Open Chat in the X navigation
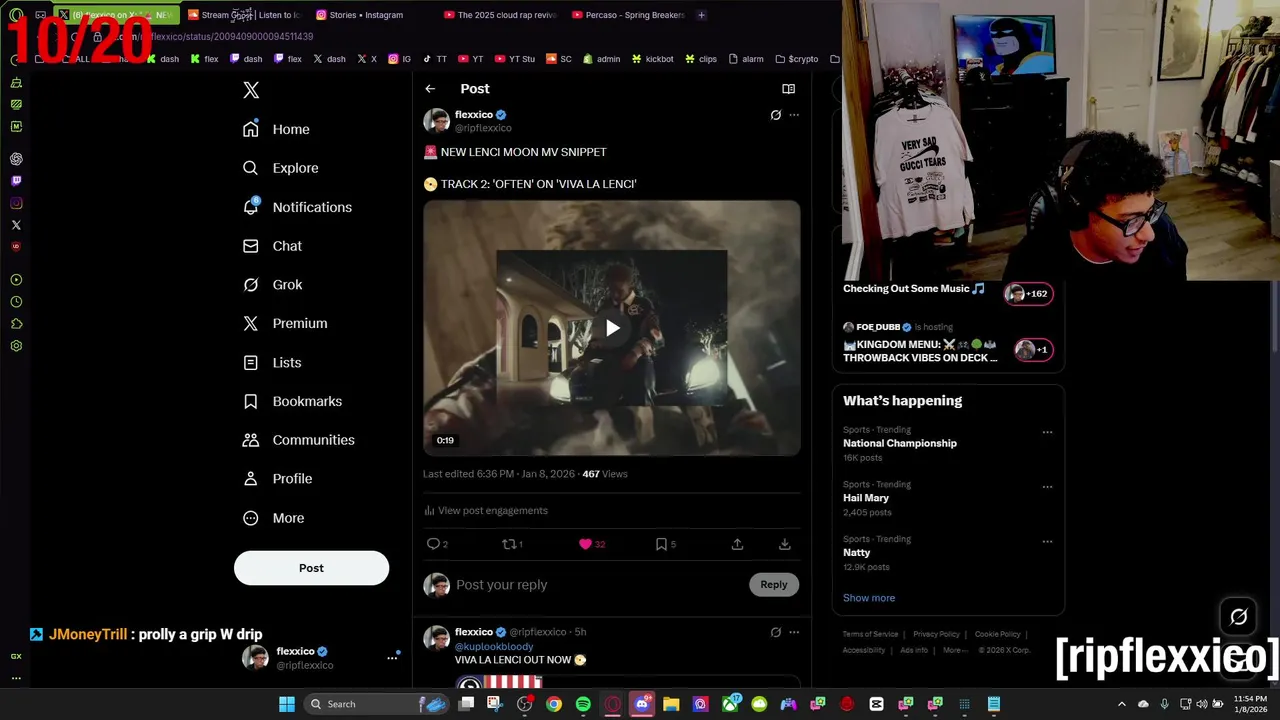The width and height of the screenshot is (1280, 720). click(x=272, y=246)
